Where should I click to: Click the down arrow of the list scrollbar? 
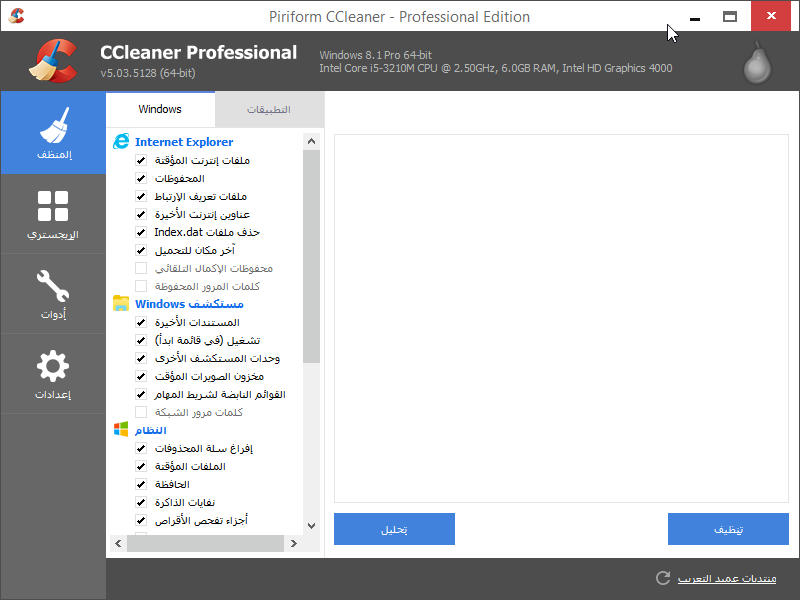click(x=311, y=524)
